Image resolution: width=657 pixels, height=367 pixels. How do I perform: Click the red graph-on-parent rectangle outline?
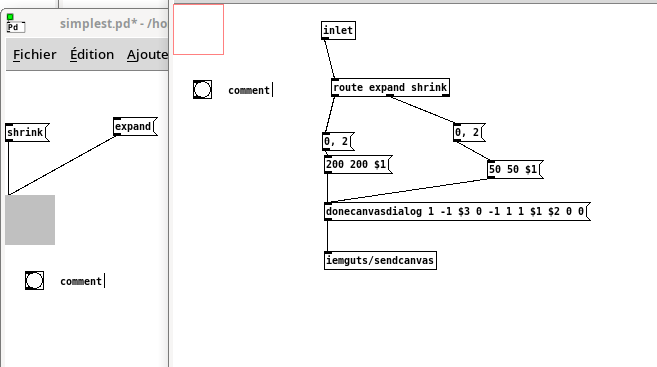[199, 29]
